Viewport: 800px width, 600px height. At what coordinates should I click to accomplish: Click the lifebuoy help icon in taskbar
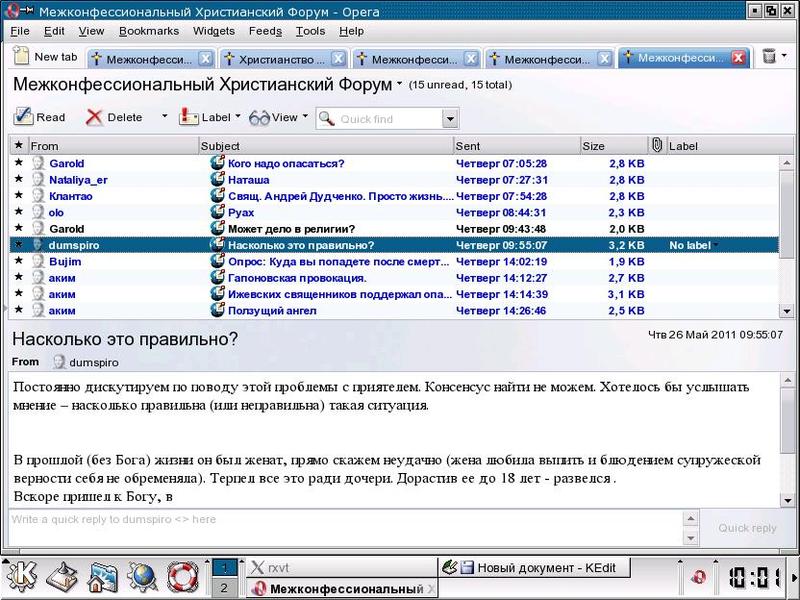point(183,576)
